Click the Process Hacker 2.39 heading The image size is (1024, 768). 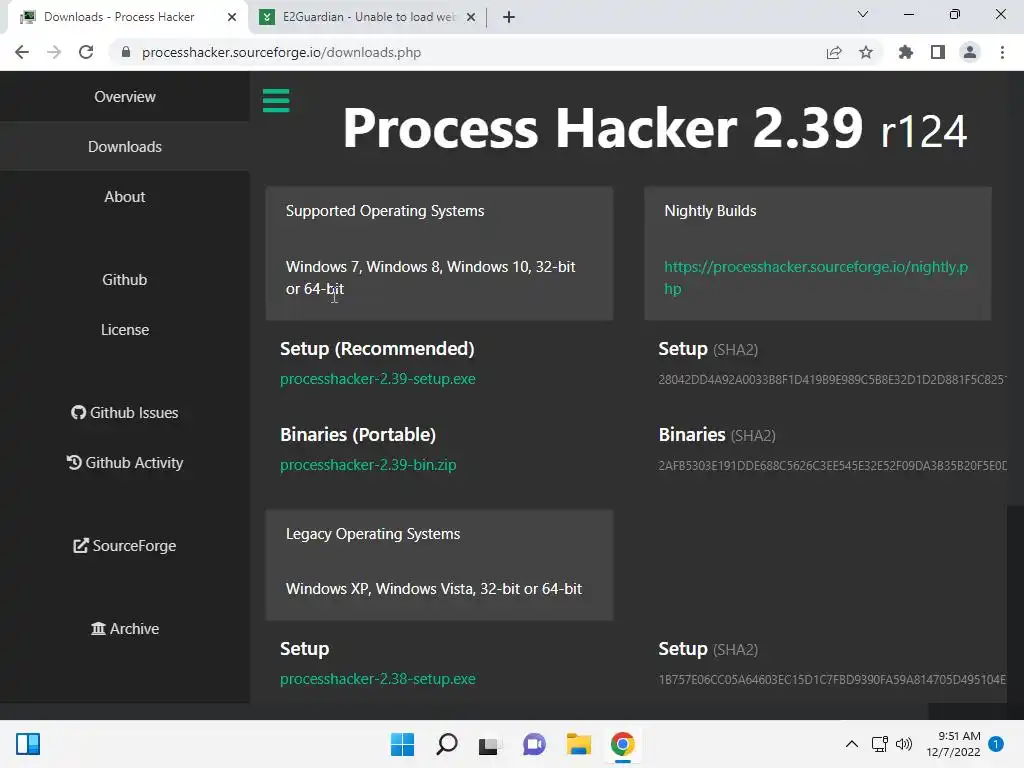pos(654,128)
